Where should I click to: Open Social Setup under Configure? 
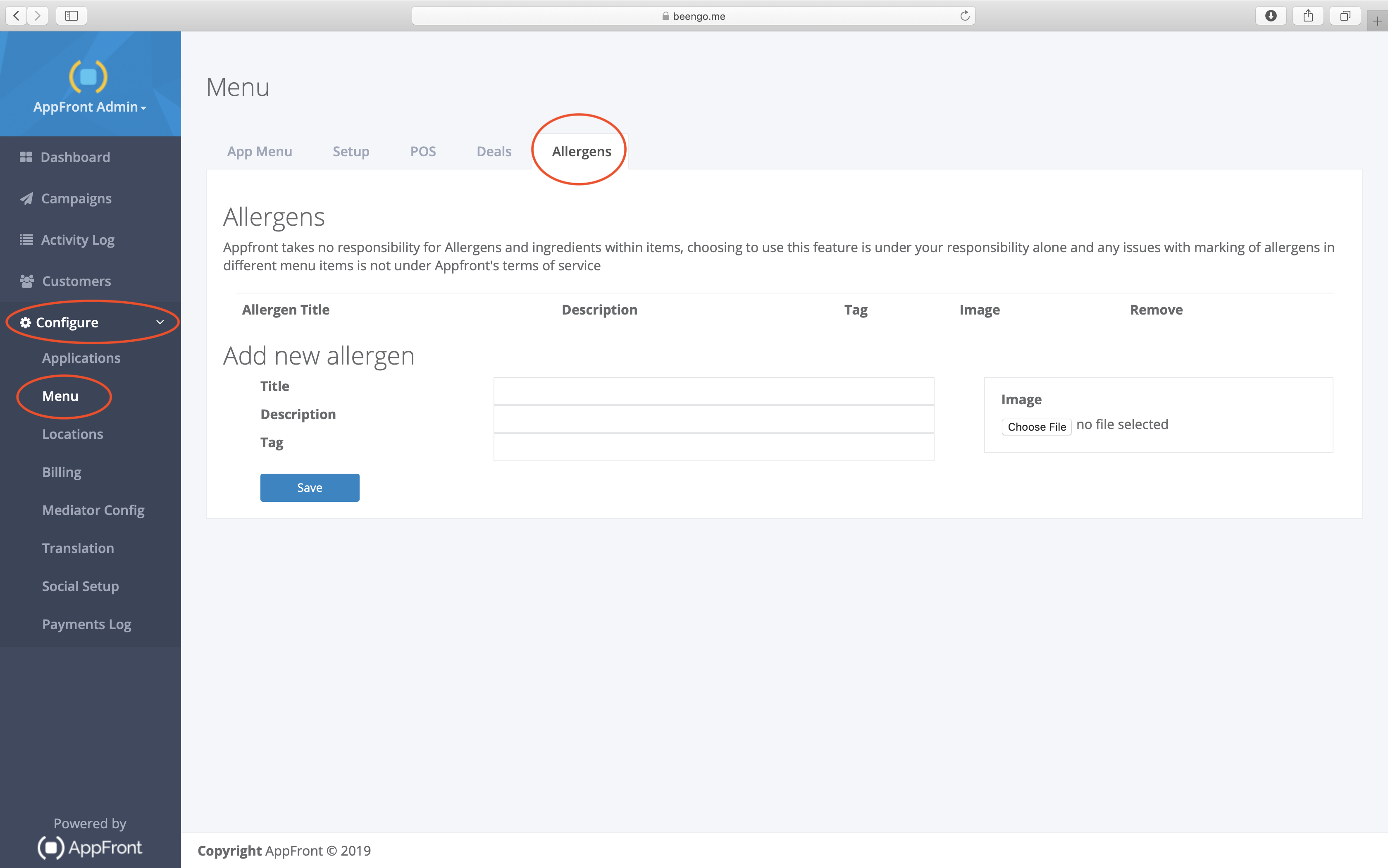coord(80,586)
